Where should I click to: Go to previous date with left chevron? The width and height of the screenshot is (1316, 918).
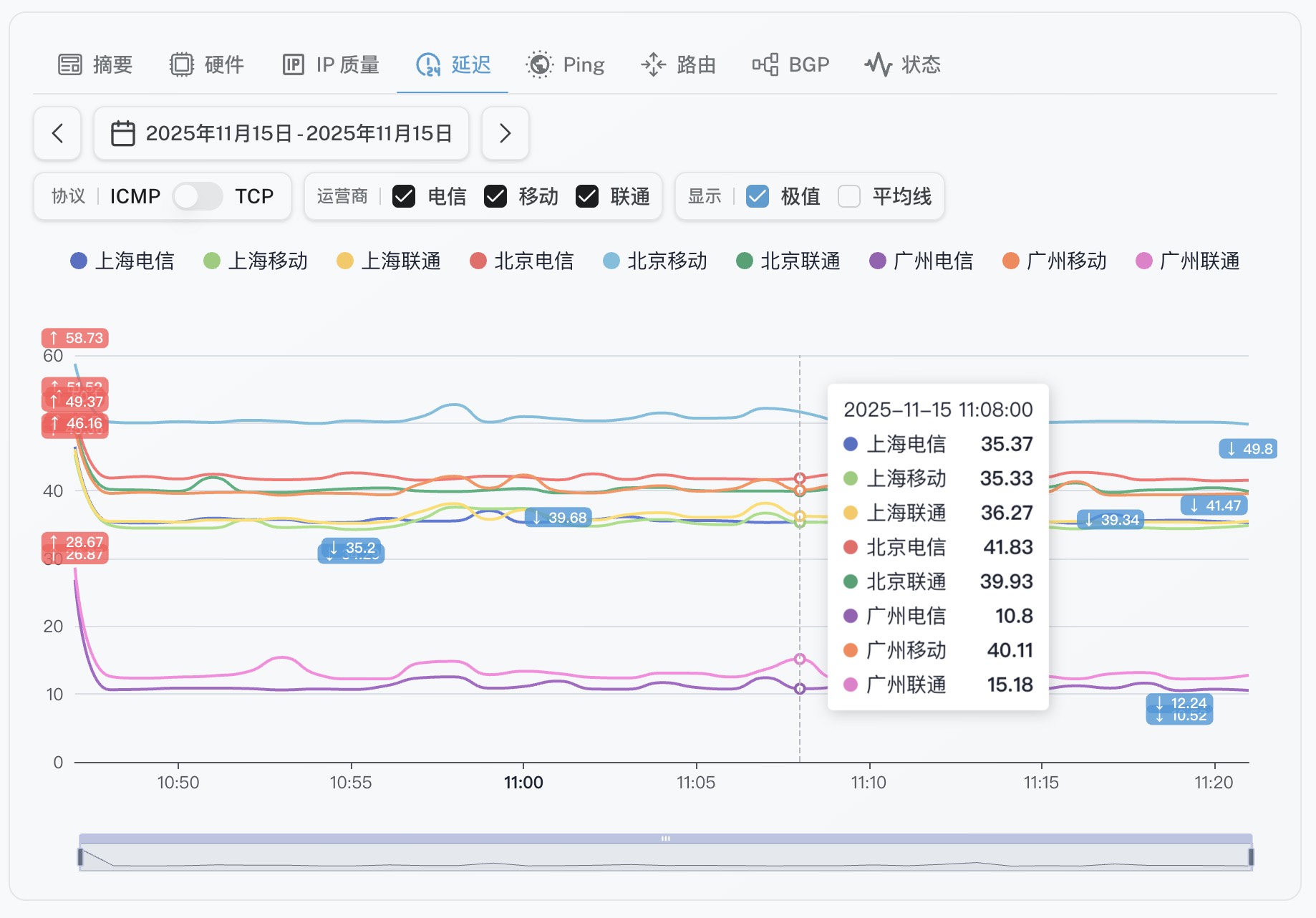(x=57, y=133)
